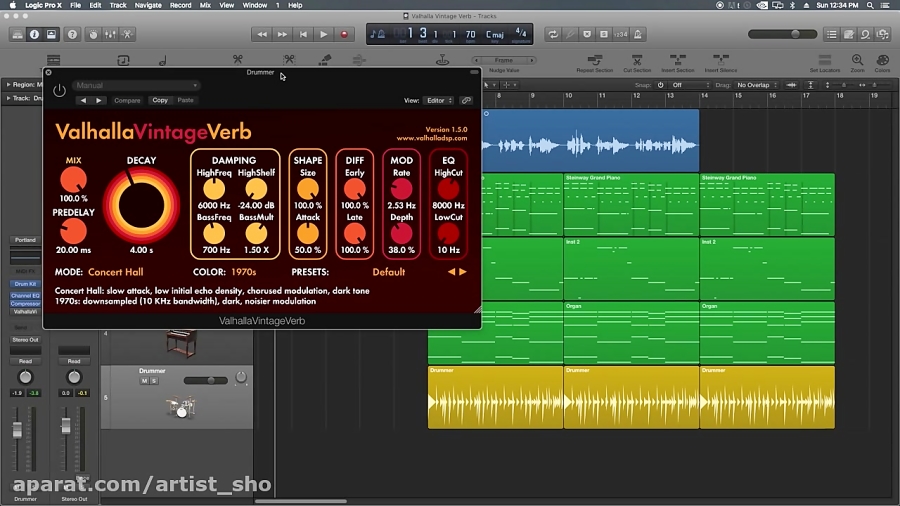
Task: Open the Inspector info button
Action: coord(34,34)
